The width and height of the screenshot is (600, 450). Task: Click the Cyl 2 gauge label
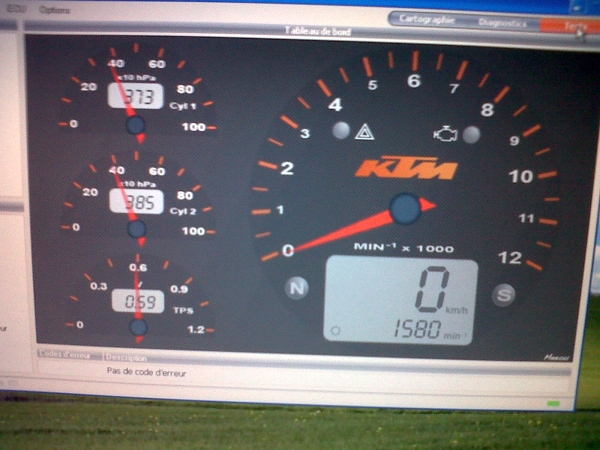[183, 211]
